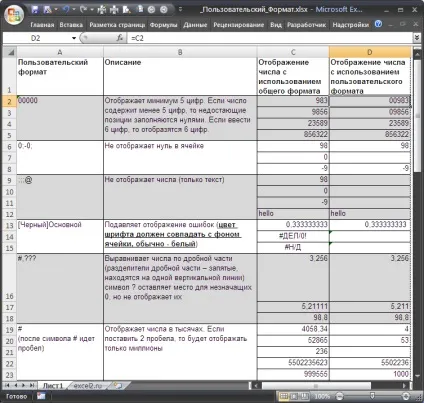
Task: Expand the formula bar with chevron
Action: pos(417,38)
